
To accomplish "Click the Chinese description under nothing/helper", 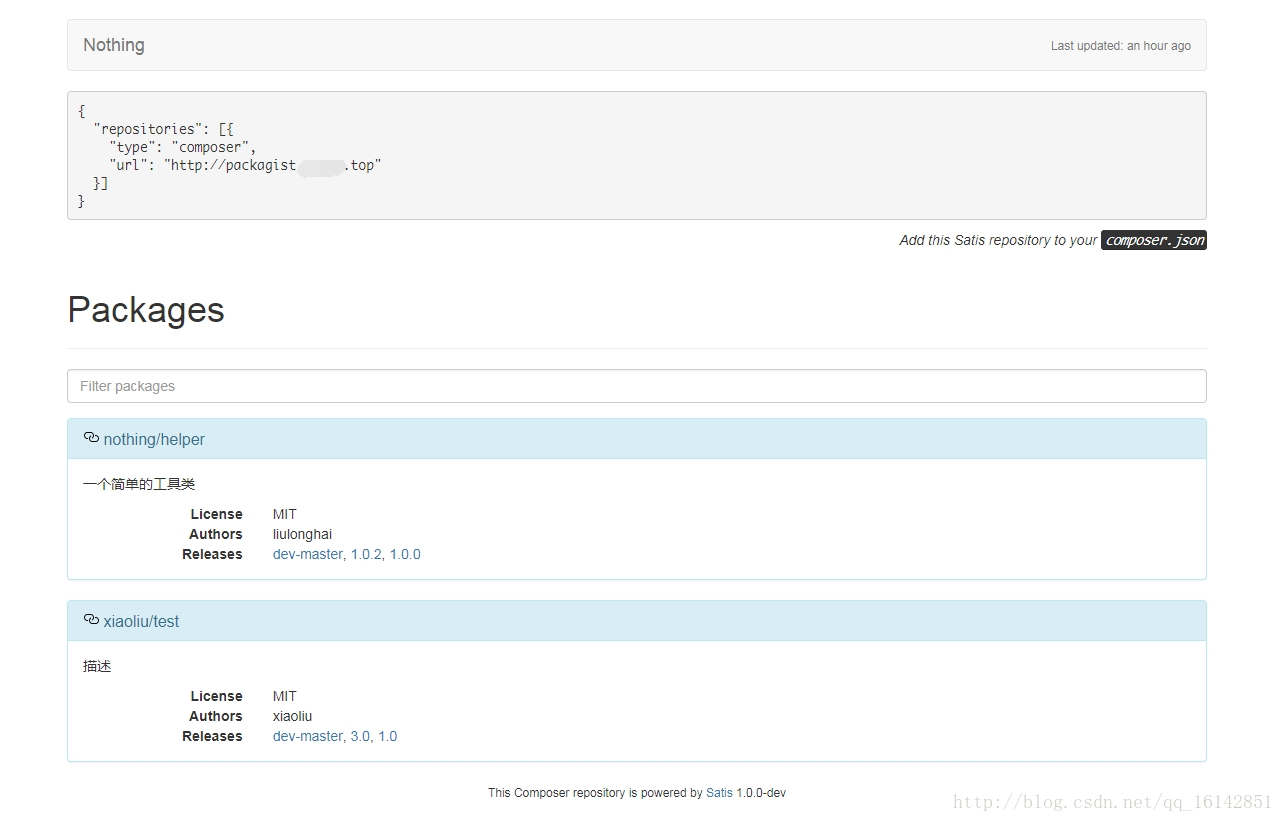I will [x=139, y=484].
